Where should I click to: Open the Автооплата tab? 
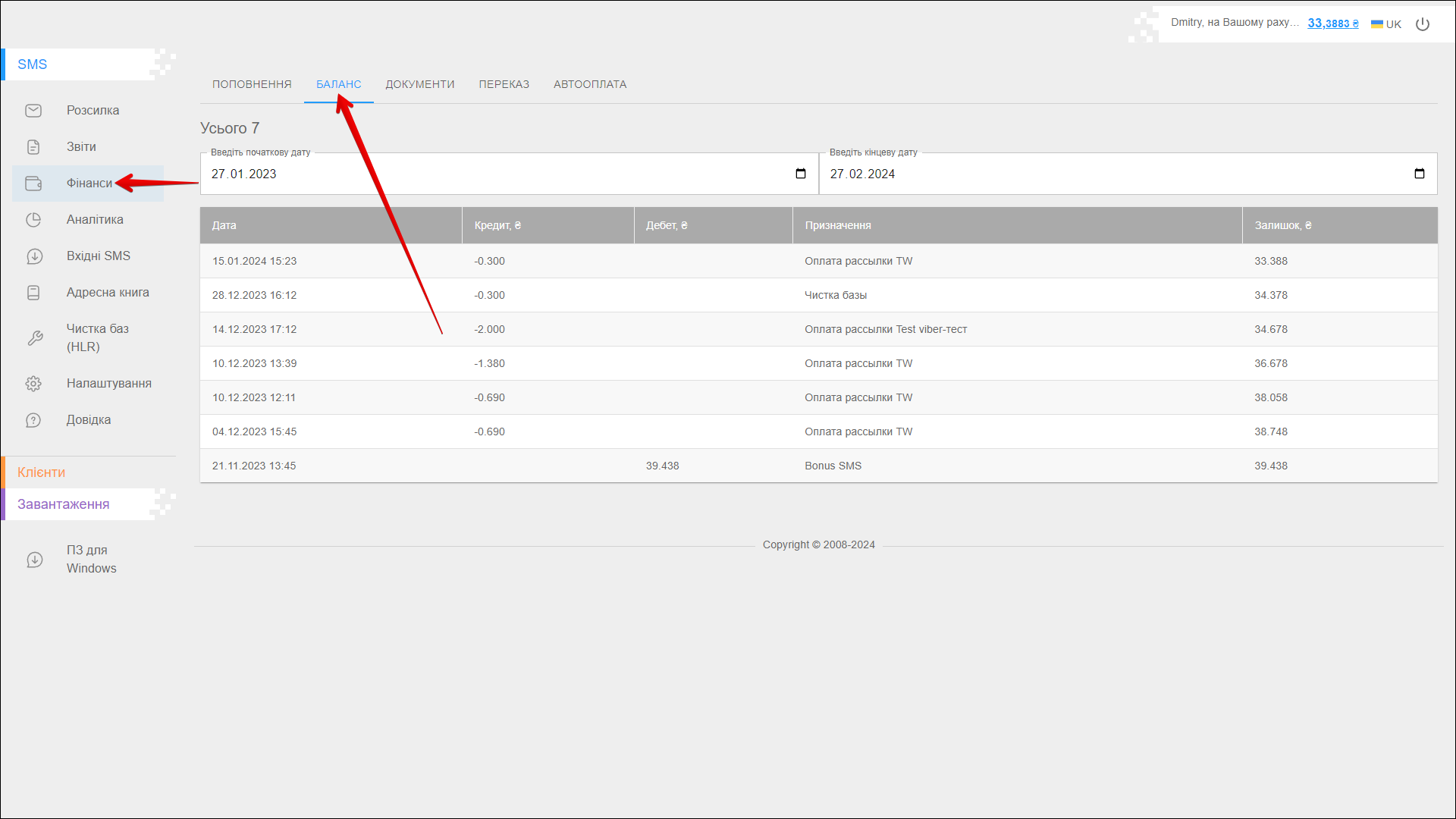(x=589, y=84)
